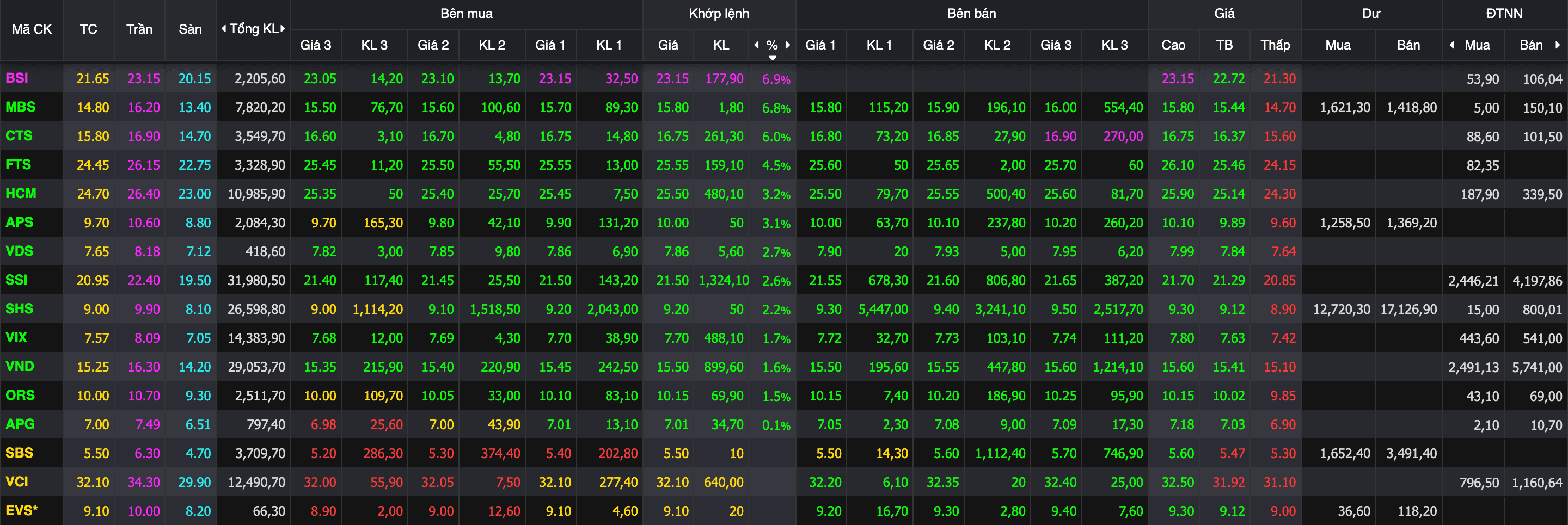Click the Bên bán group header
1568x525 pixels.
tap(971, 14)
